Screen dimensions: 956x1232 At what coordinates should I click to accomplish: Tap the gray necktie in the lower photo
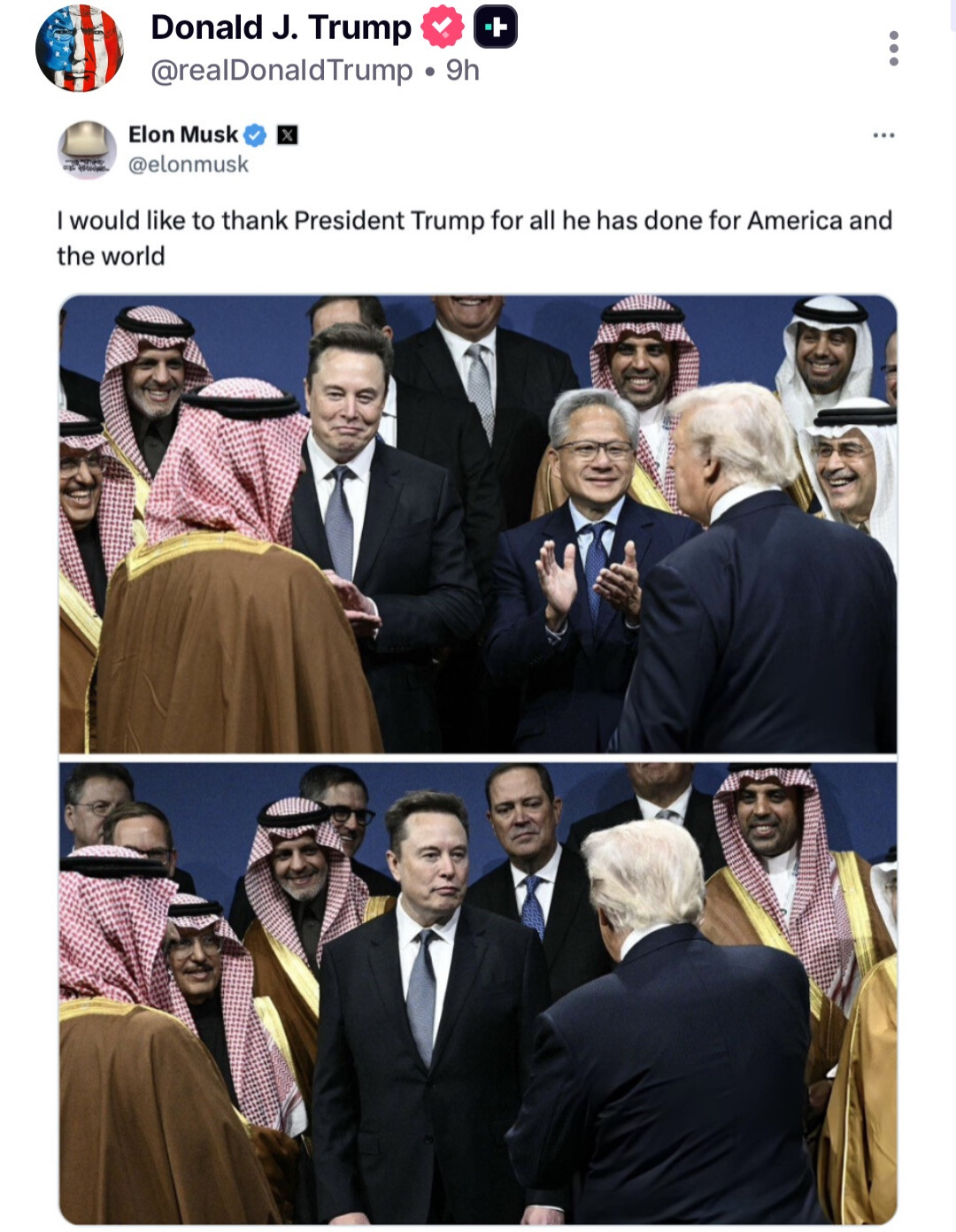[421, 996]
